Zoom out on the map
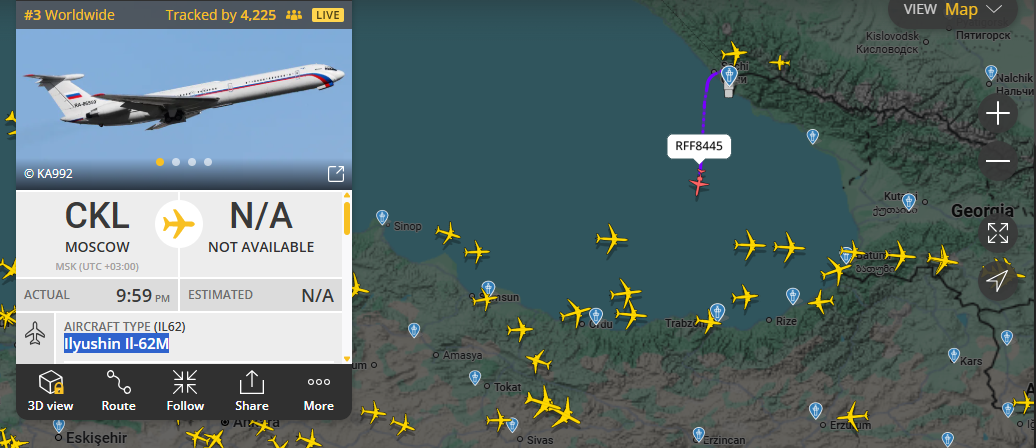Screen dimensions: 1036x448 pyautogui.click(x=998, y=161)
